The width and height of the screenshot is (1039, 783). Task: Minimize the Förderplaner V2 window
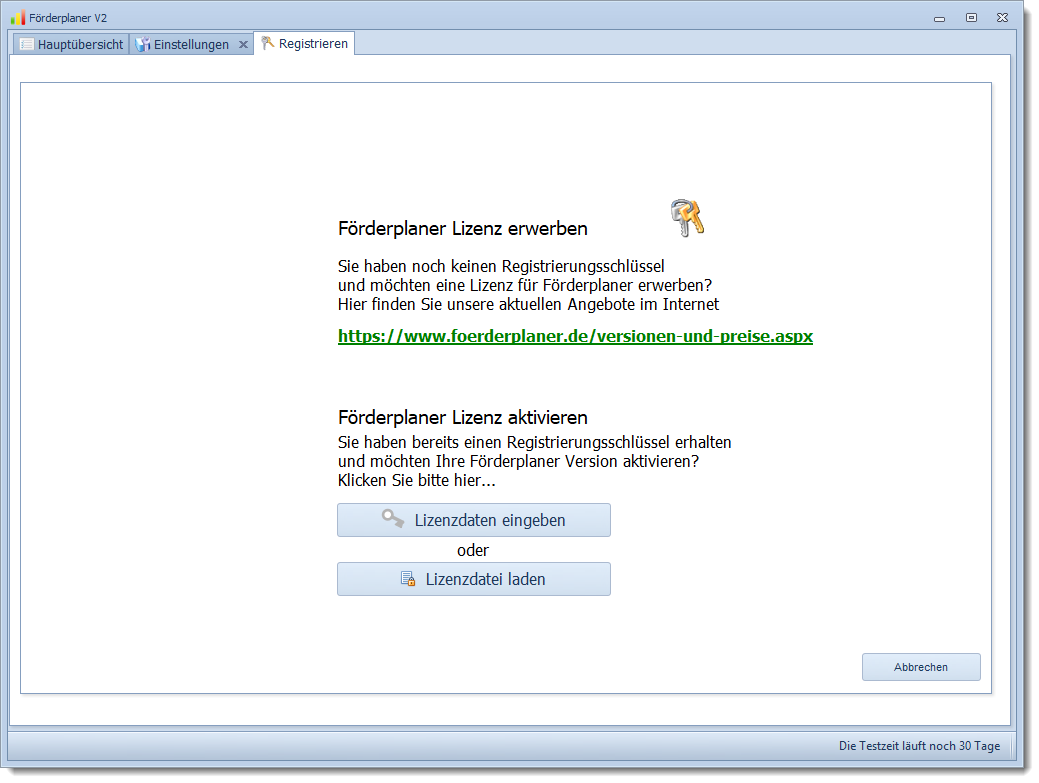pyautogui.click(x=939, y=19)
